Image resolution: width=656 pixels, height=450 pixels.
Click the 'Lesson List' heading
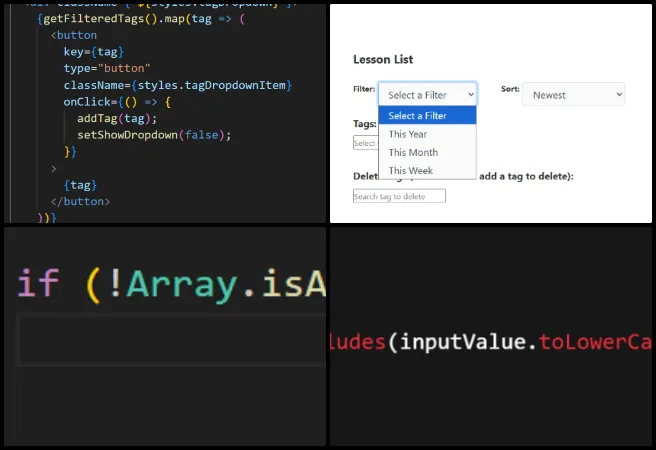[x=383, y=60]
